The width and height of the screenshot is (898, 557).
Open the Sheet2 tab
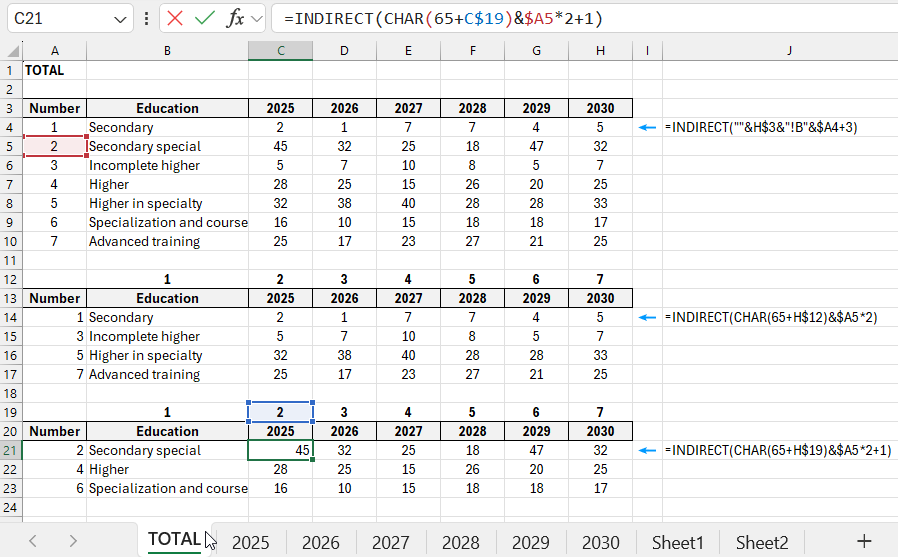(762, 542)
